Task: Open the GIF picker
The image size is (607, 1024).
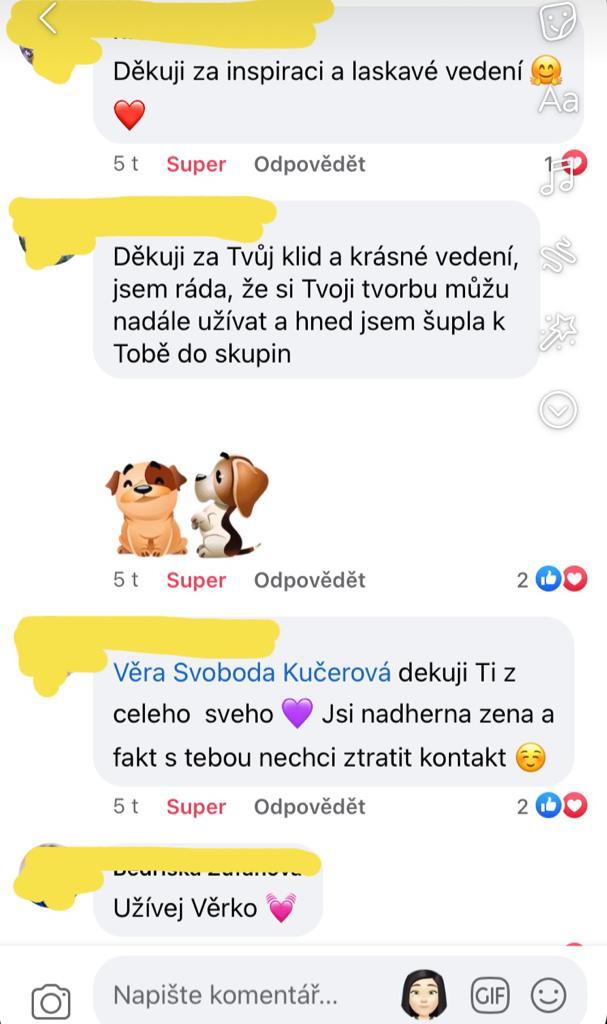Action: pyautogui.click(x=490, y=995)
